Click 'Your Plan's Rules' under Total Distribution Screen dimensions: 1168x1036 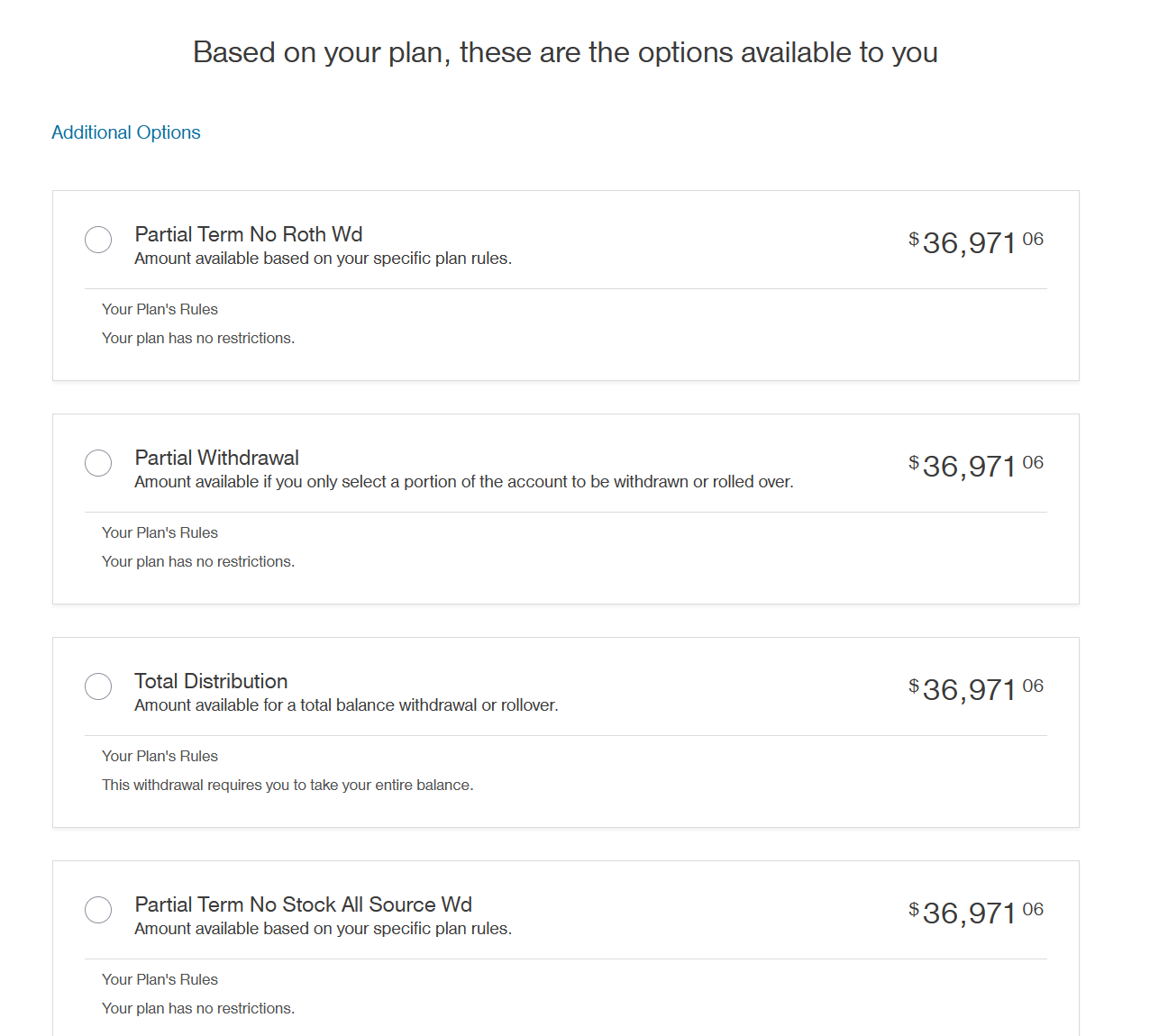pos(160,756)
